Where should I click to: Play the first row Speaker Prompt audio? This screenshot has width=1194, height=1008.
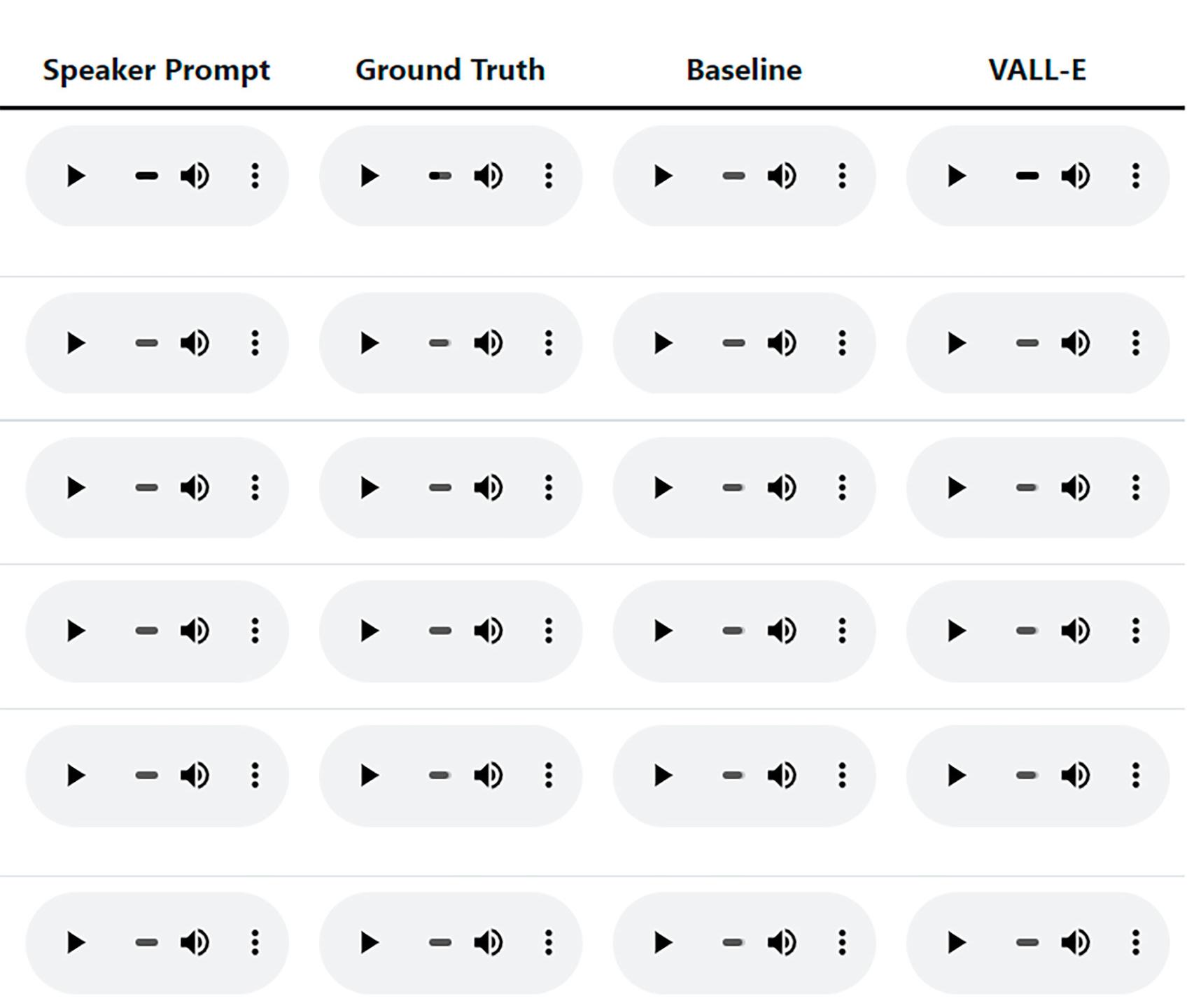click(x=76, y=176)
